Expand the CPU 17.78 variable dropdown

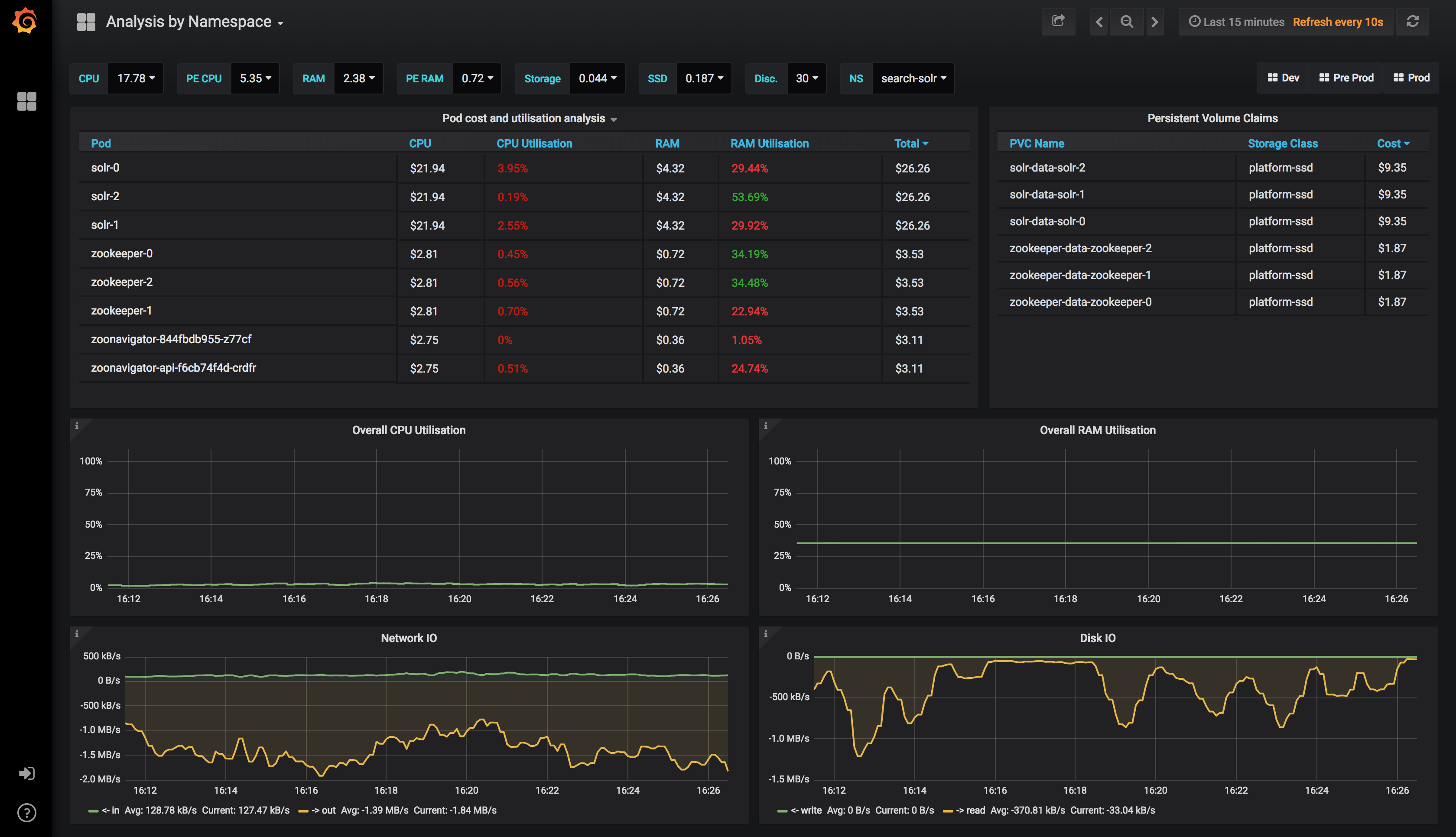[x=135, y=79]
